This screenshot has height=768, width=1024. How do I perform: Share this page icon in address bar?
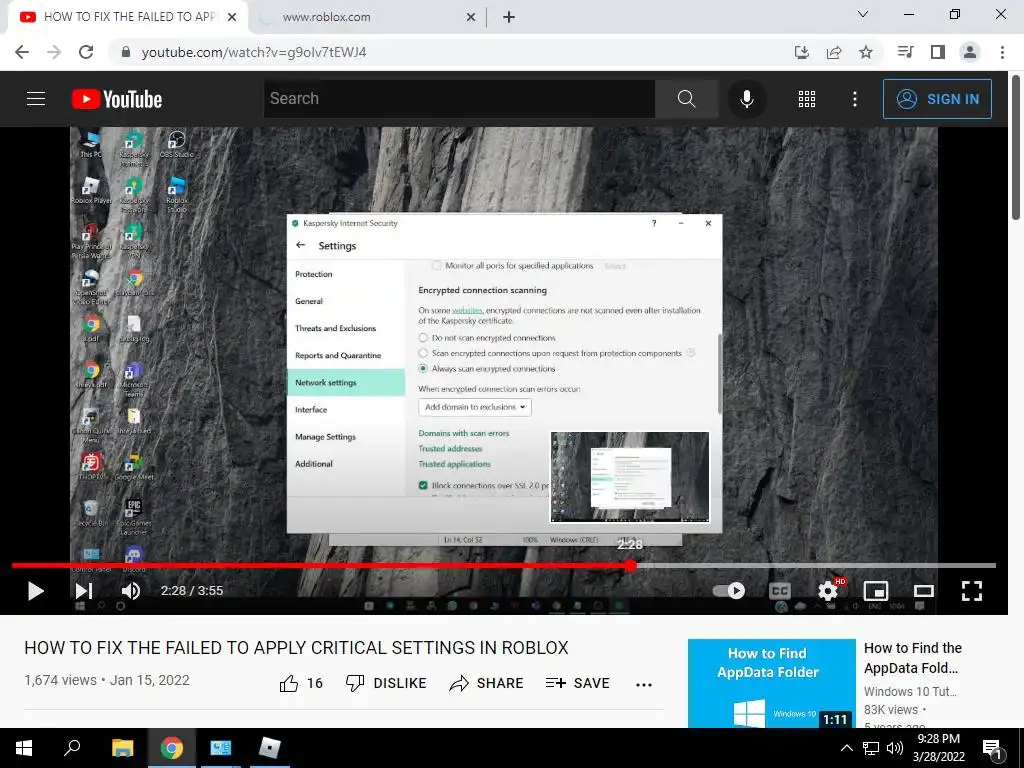coord(834,52)
